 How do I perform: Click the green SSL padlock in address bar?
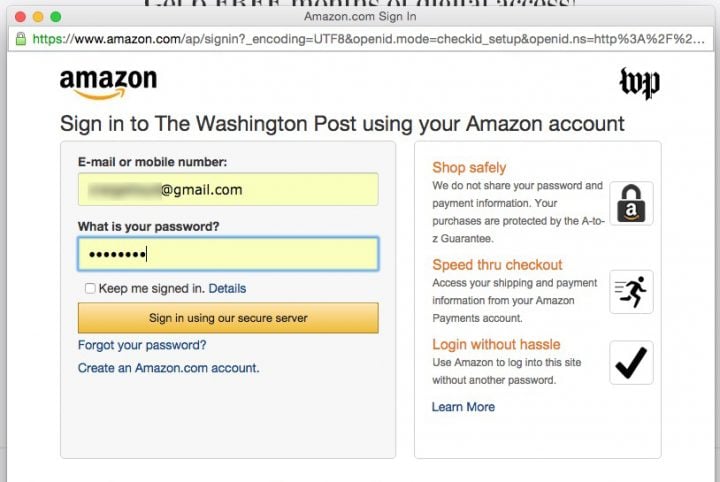pyautogui.click(x=21, y=39)
